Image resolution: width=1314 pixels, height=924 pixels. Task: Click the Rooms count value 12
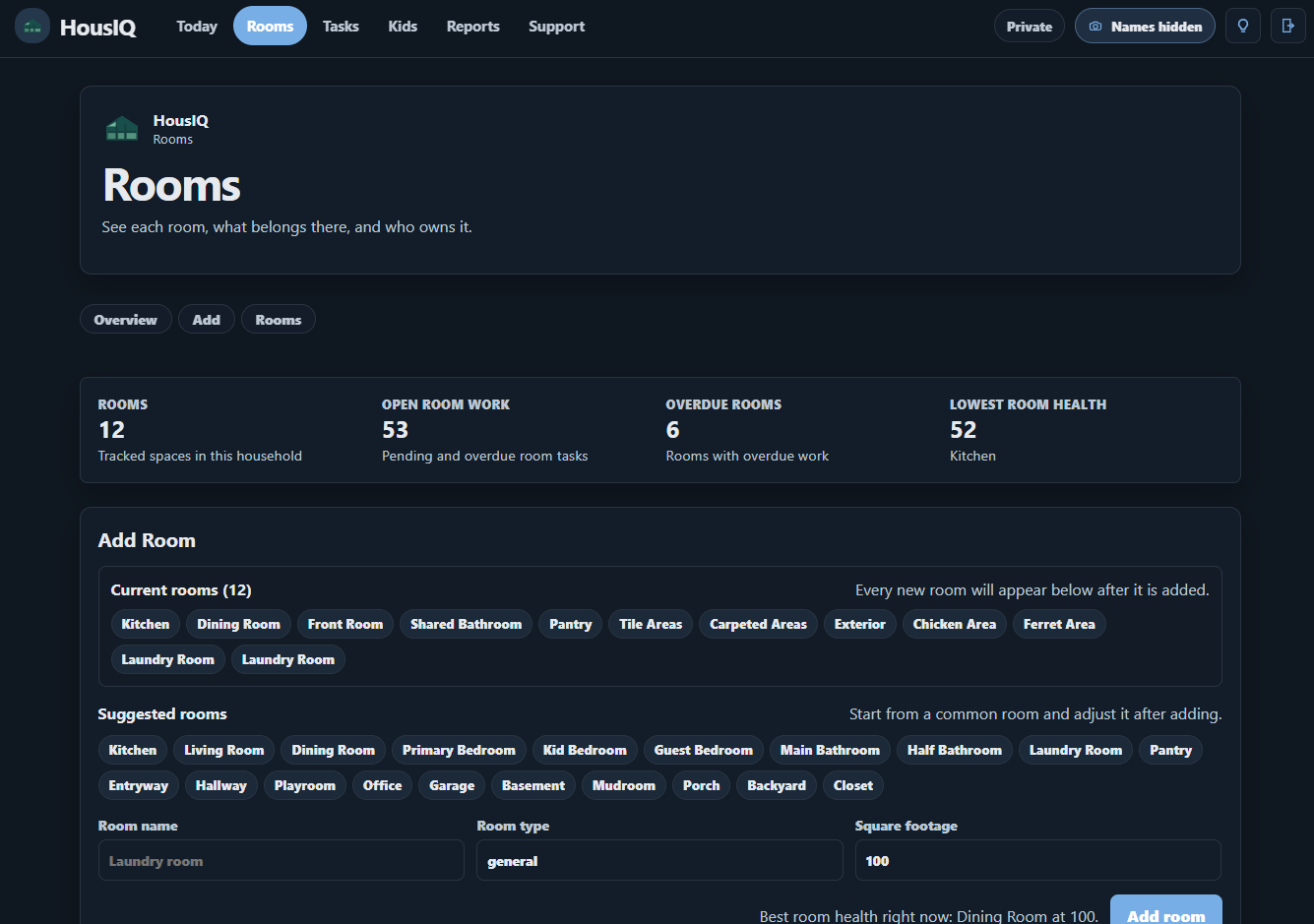click(x=112, y=430)
